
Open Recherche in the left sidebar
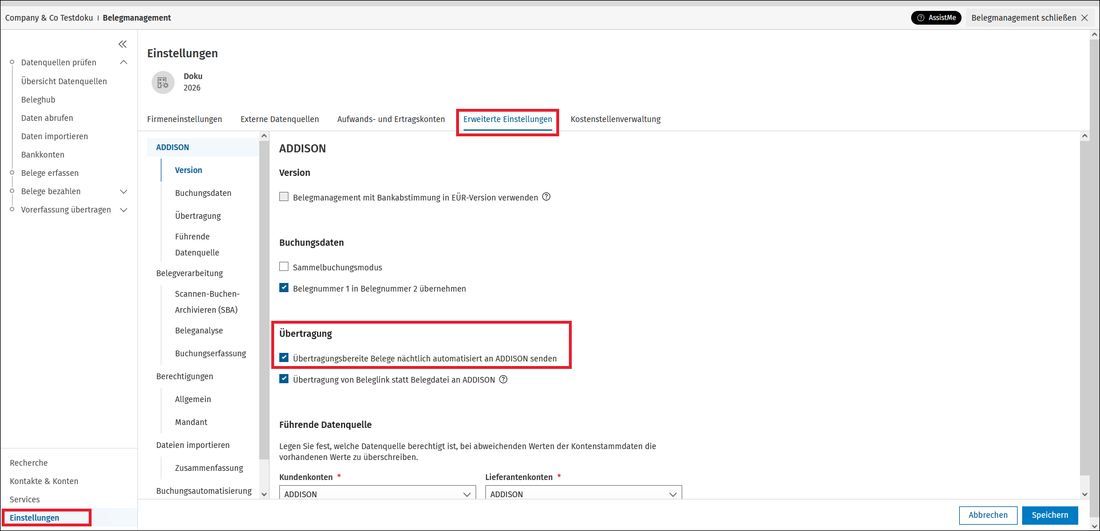click(x=29, y=463)
